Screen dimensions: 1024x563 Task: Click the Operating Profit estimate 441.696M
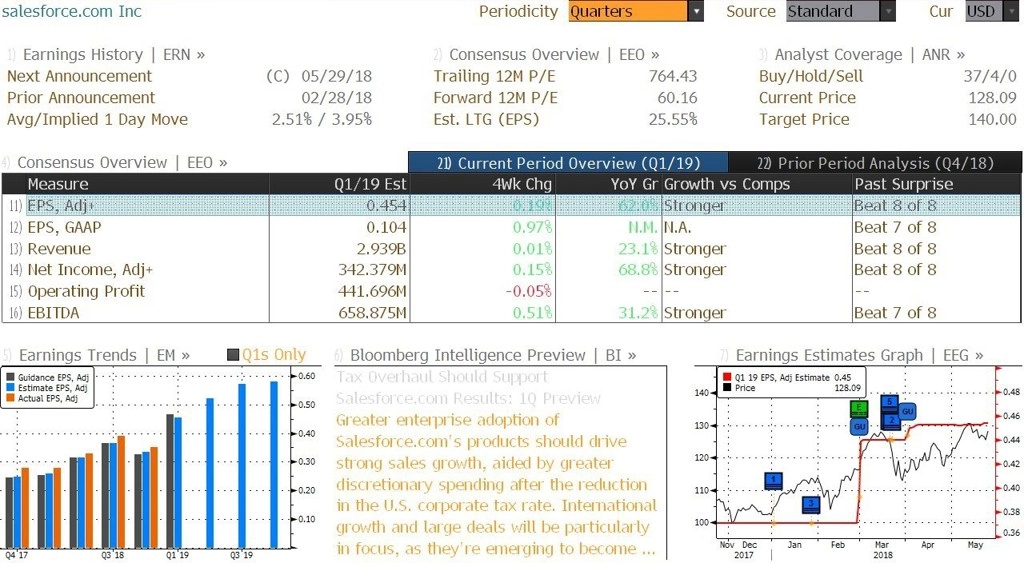point(372,291)
